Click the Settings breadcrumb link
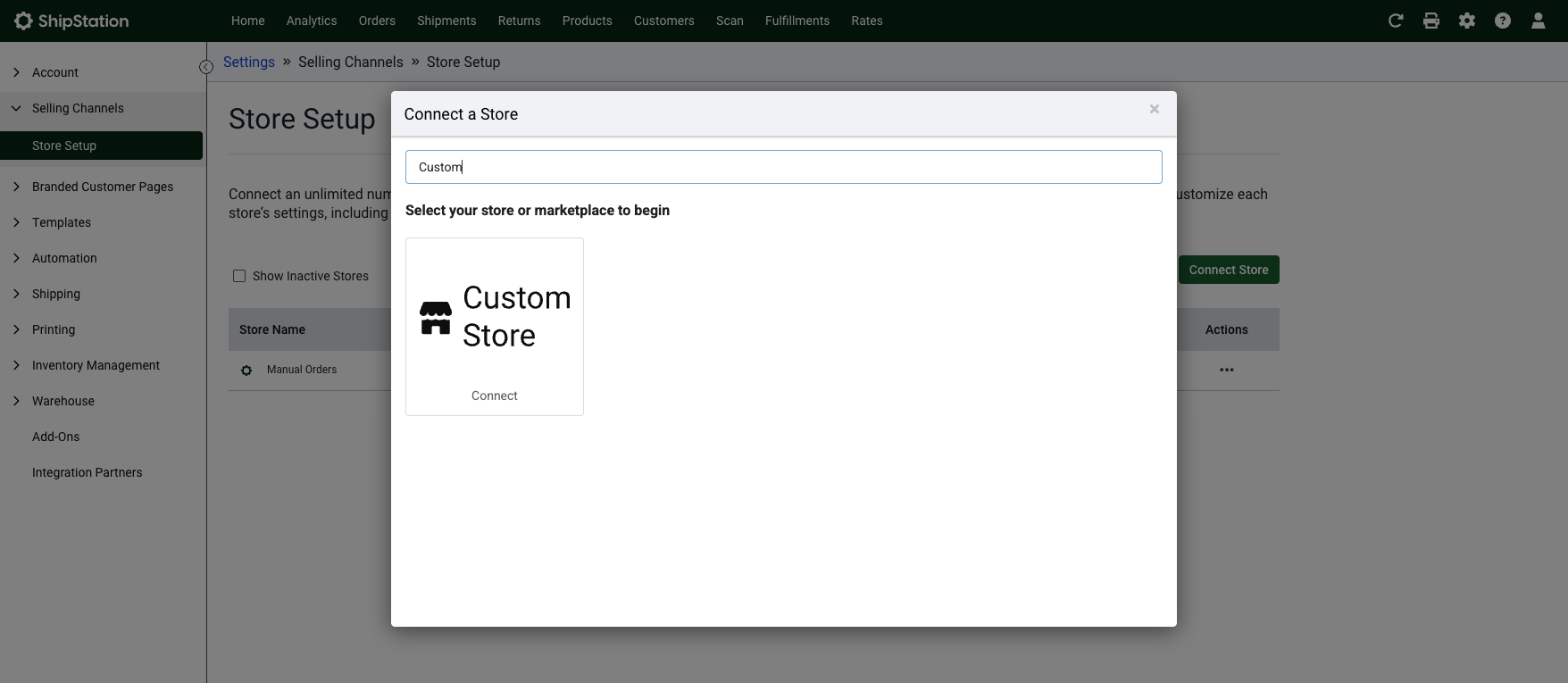 click(249, 62)
